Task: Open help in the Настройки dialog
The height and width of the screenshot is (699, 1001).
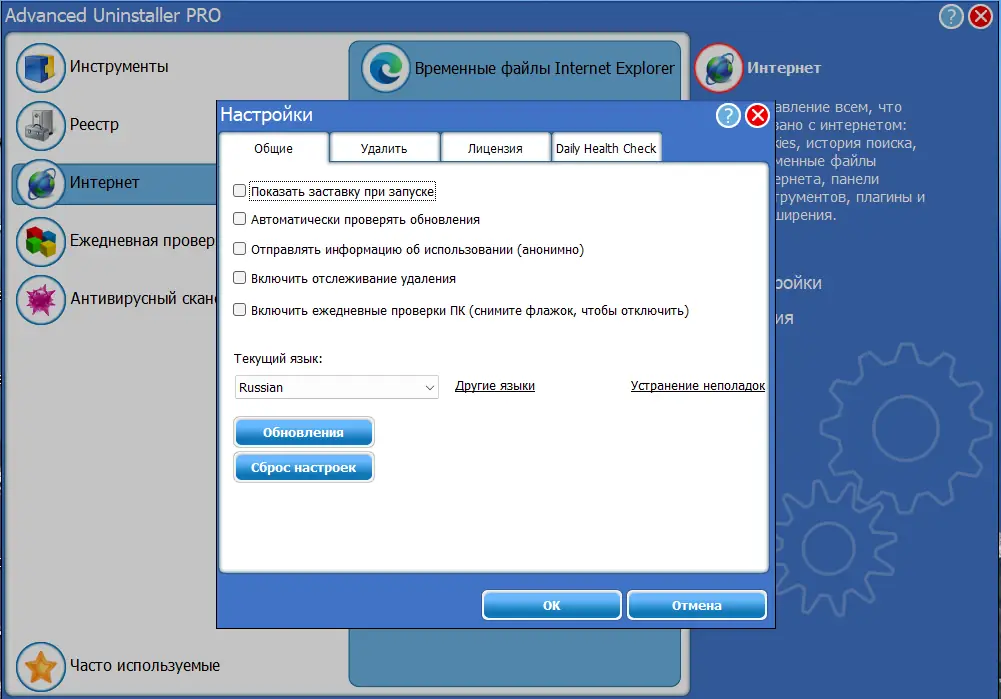Action: [x=728, y=116]
